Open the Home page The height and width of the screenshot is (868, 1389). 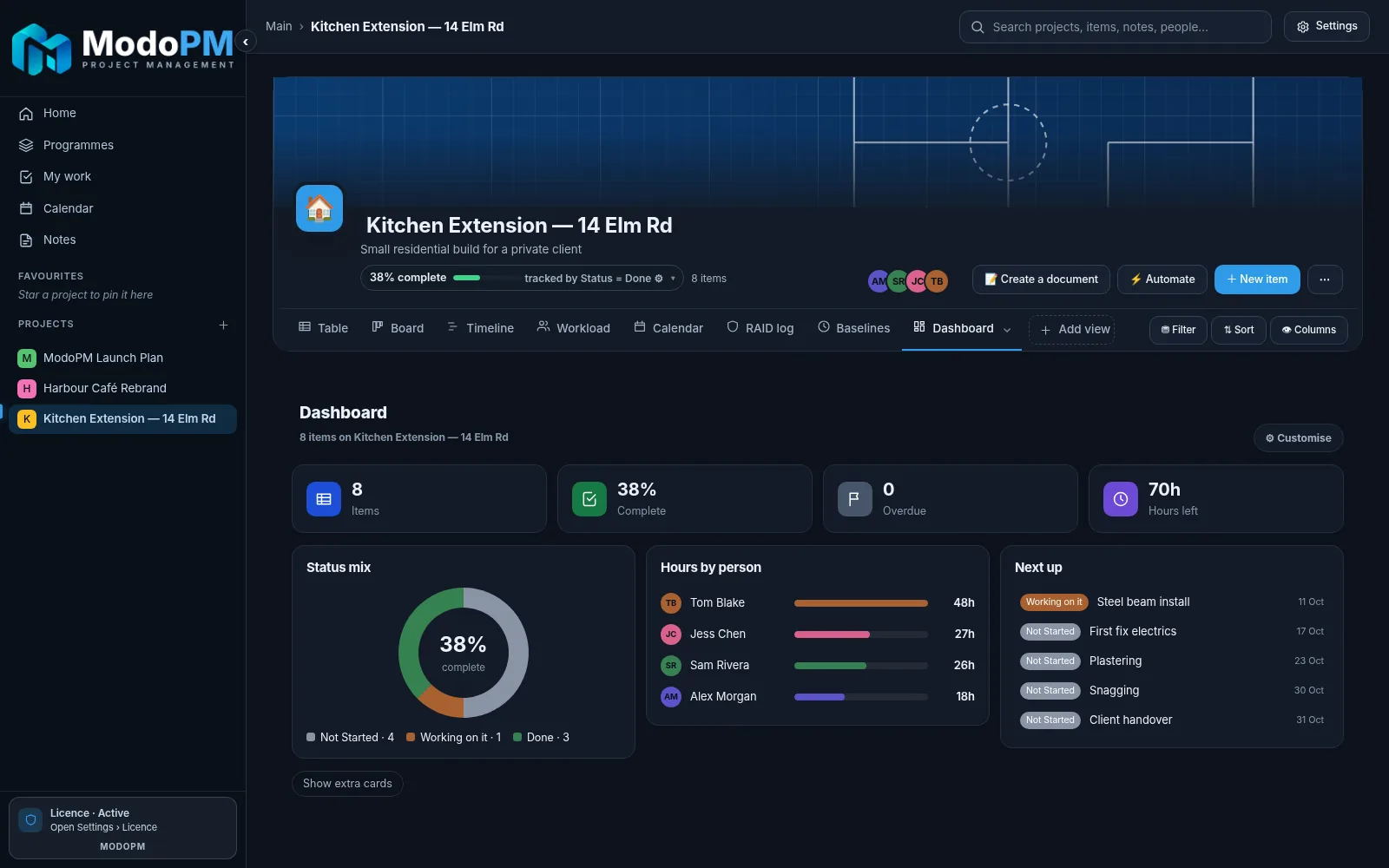tap(122, 113)
